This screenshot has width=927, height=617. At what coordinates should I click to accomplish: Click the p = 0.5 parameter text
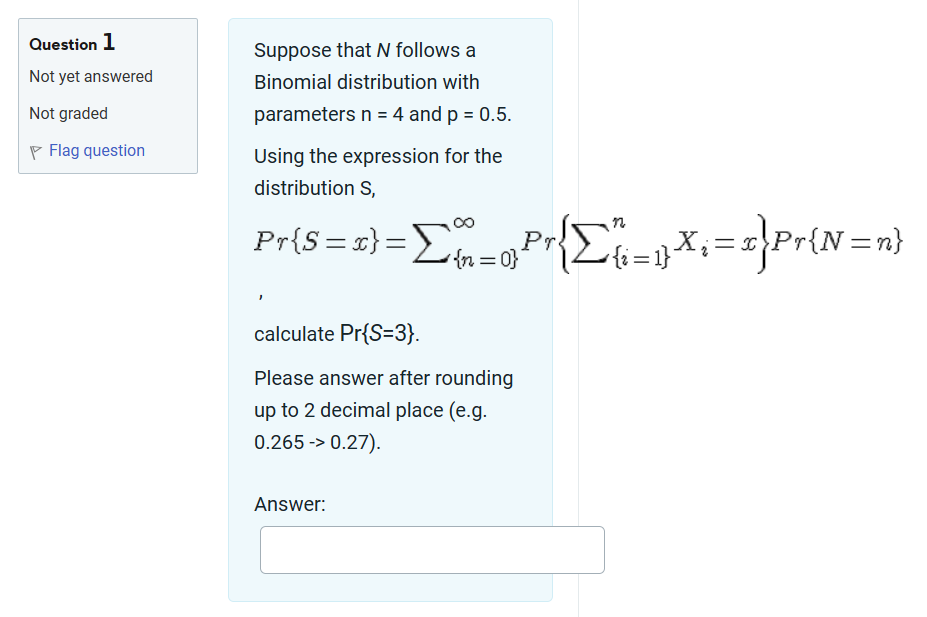481,114
